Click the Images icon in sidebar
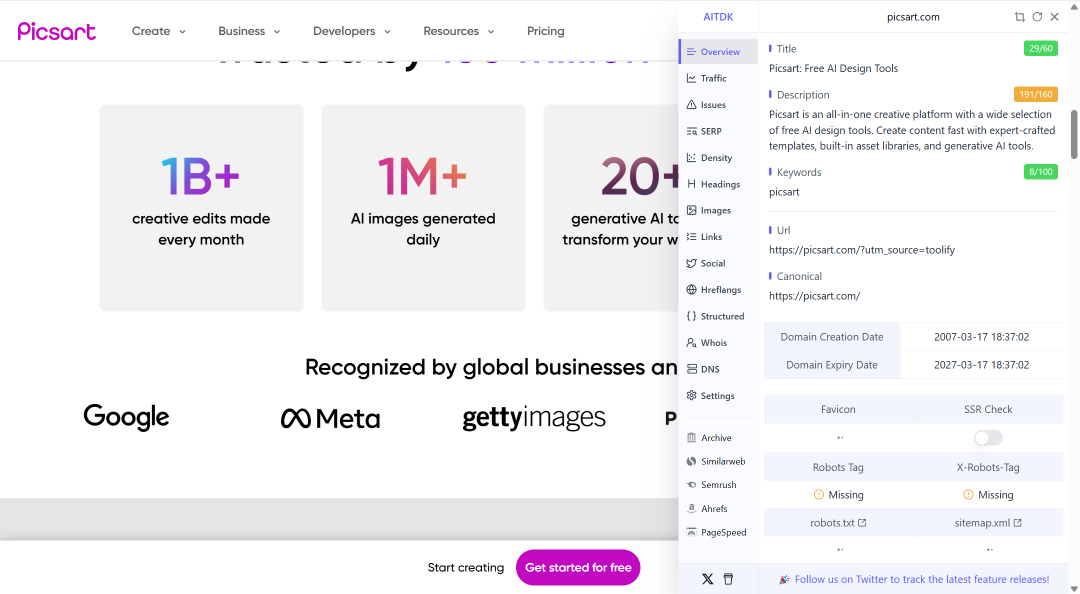The height and width of the screenshot is (594, 1080). coord(692,210)
